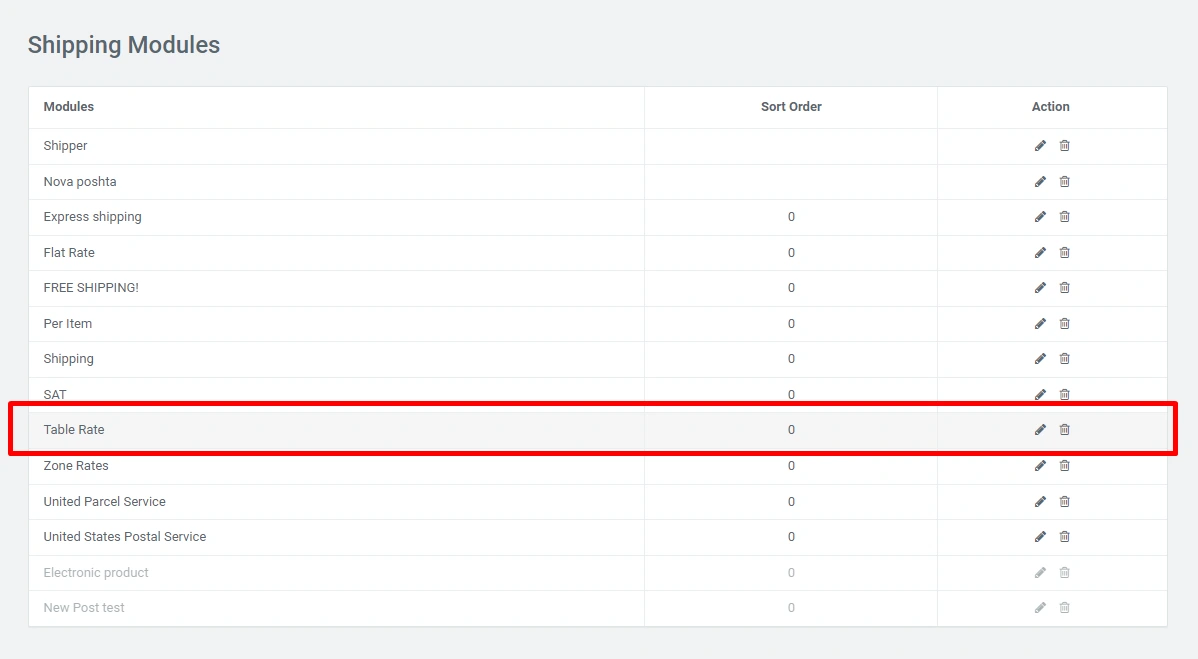
Task: Edit the Express shipping module
Action: click(1040, 217)
